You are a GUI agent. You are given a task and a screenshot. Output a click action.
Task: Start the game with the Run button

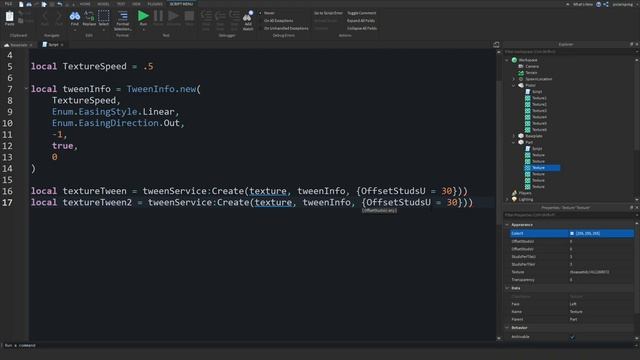point(143,16)
